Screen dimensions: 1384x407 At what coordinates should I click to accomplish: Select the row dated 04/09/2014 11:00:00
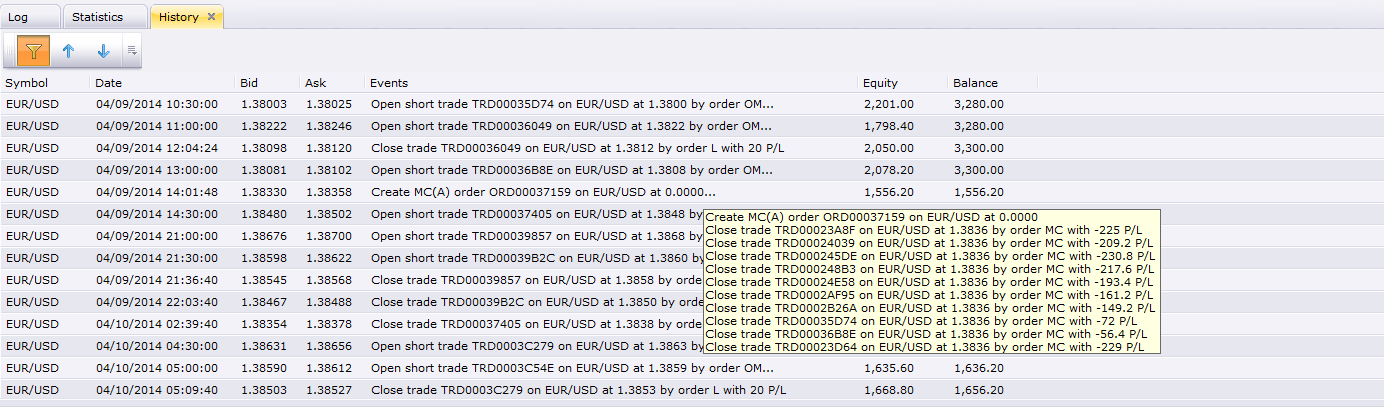click(x=692, y=126)
